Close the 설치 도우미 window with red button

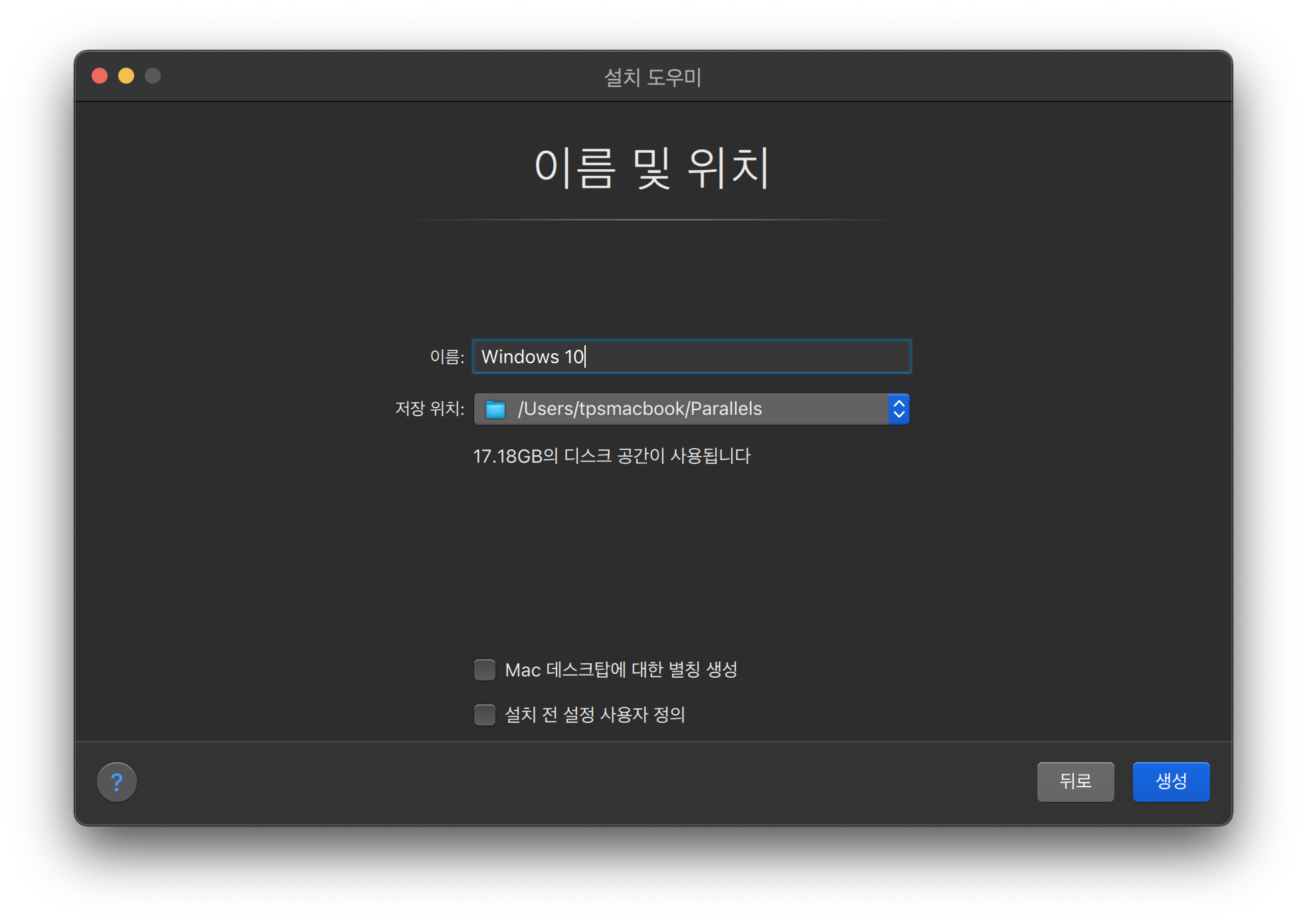tap(100, 76)
